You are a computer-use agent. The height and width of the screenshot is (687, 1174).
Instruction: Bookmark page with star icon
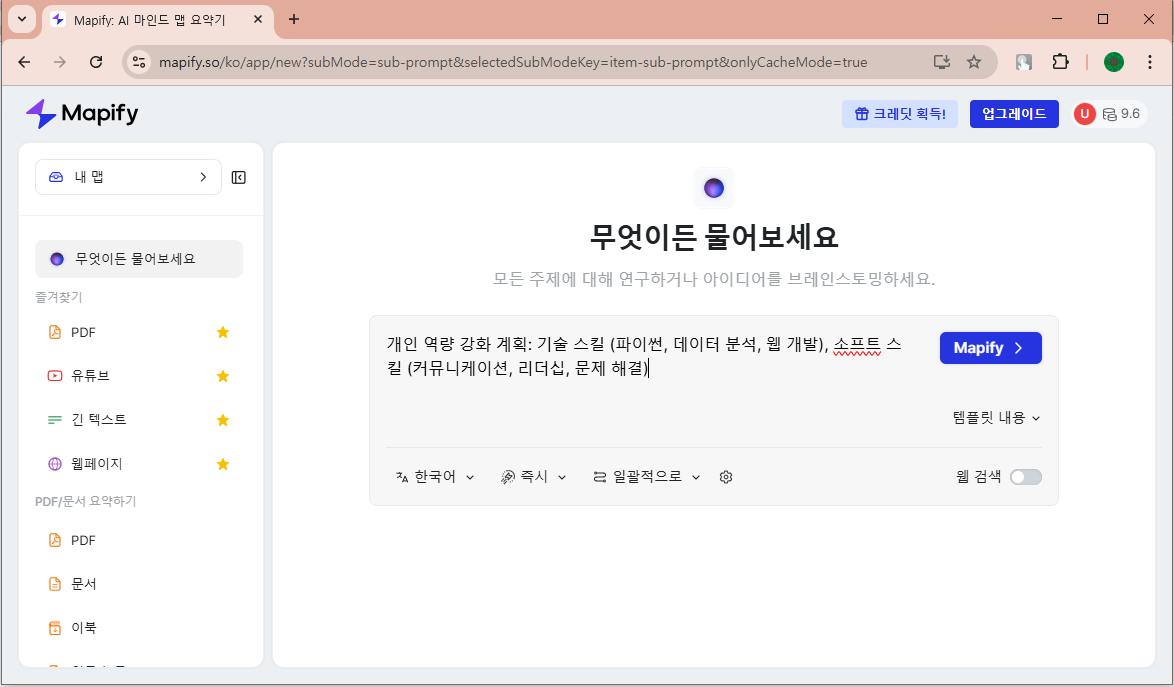973,62
